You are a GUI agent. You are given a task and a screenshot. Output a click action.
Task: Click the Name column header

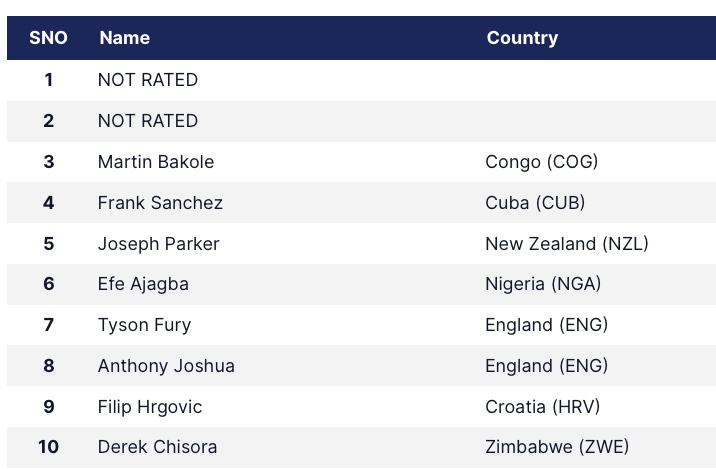coord(125,38)
